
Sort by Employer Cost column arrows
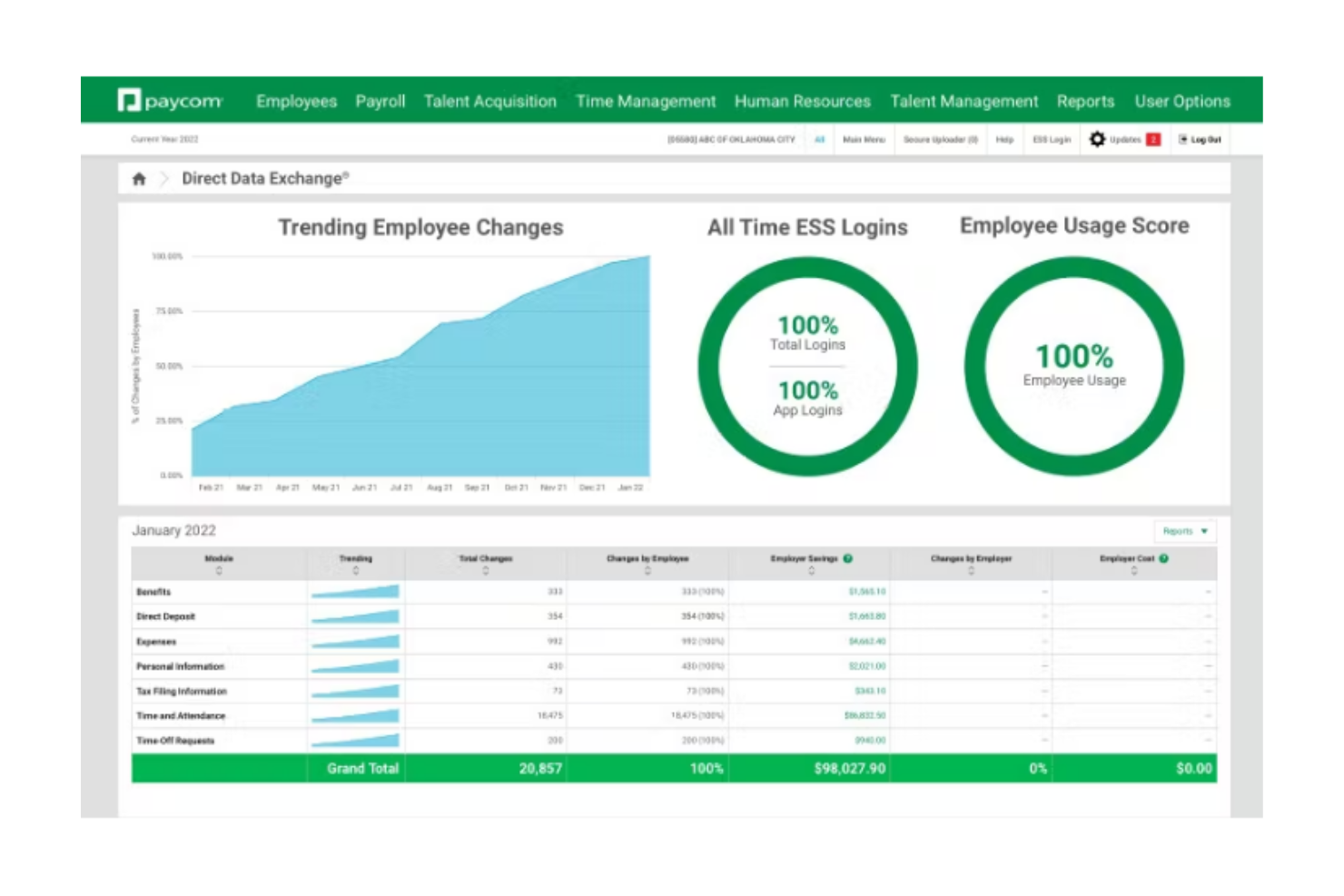tap(1133, 571)
